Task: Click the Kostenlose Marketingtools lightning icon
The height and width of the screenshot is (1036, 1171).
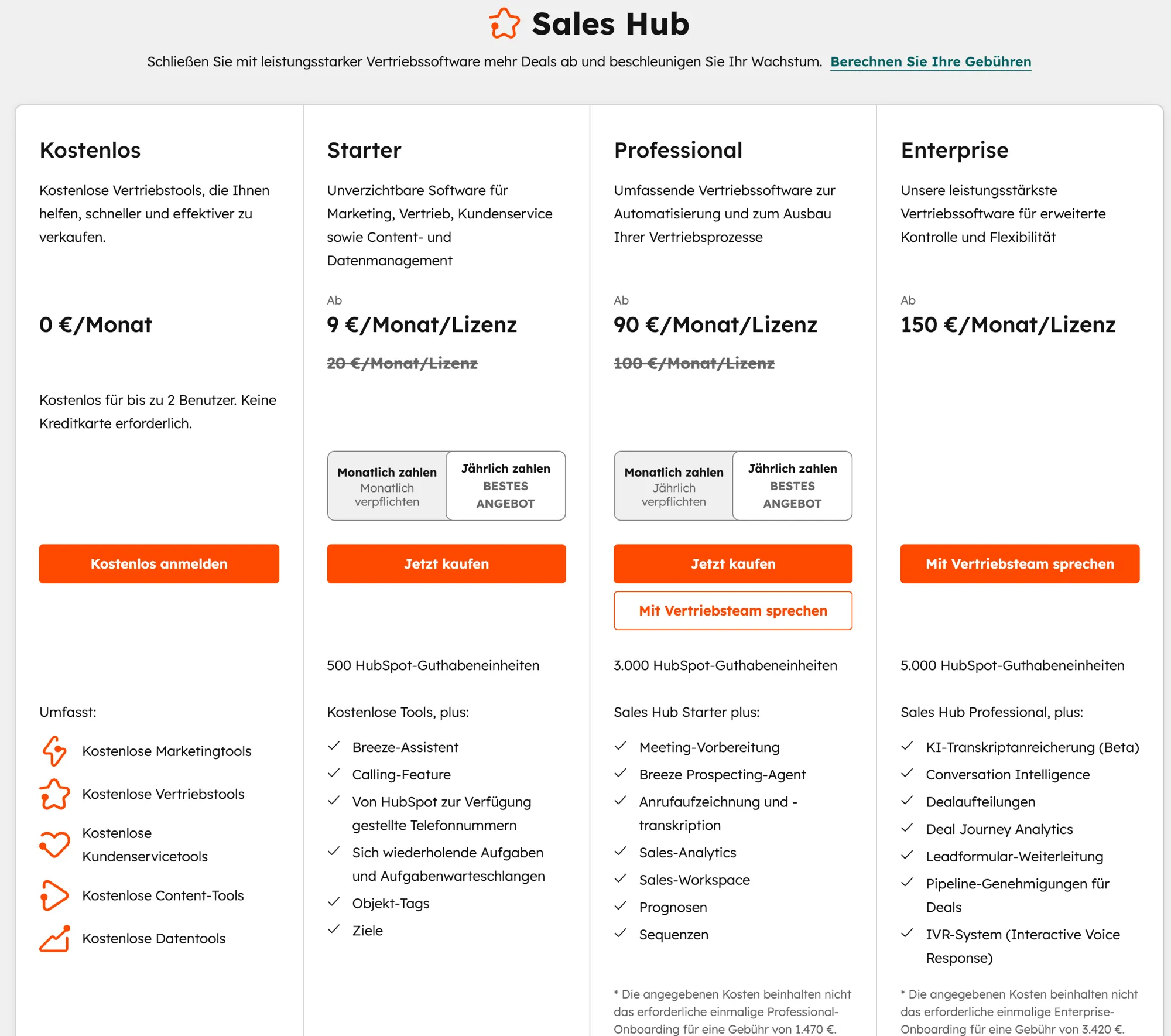Action: (54, 751)
